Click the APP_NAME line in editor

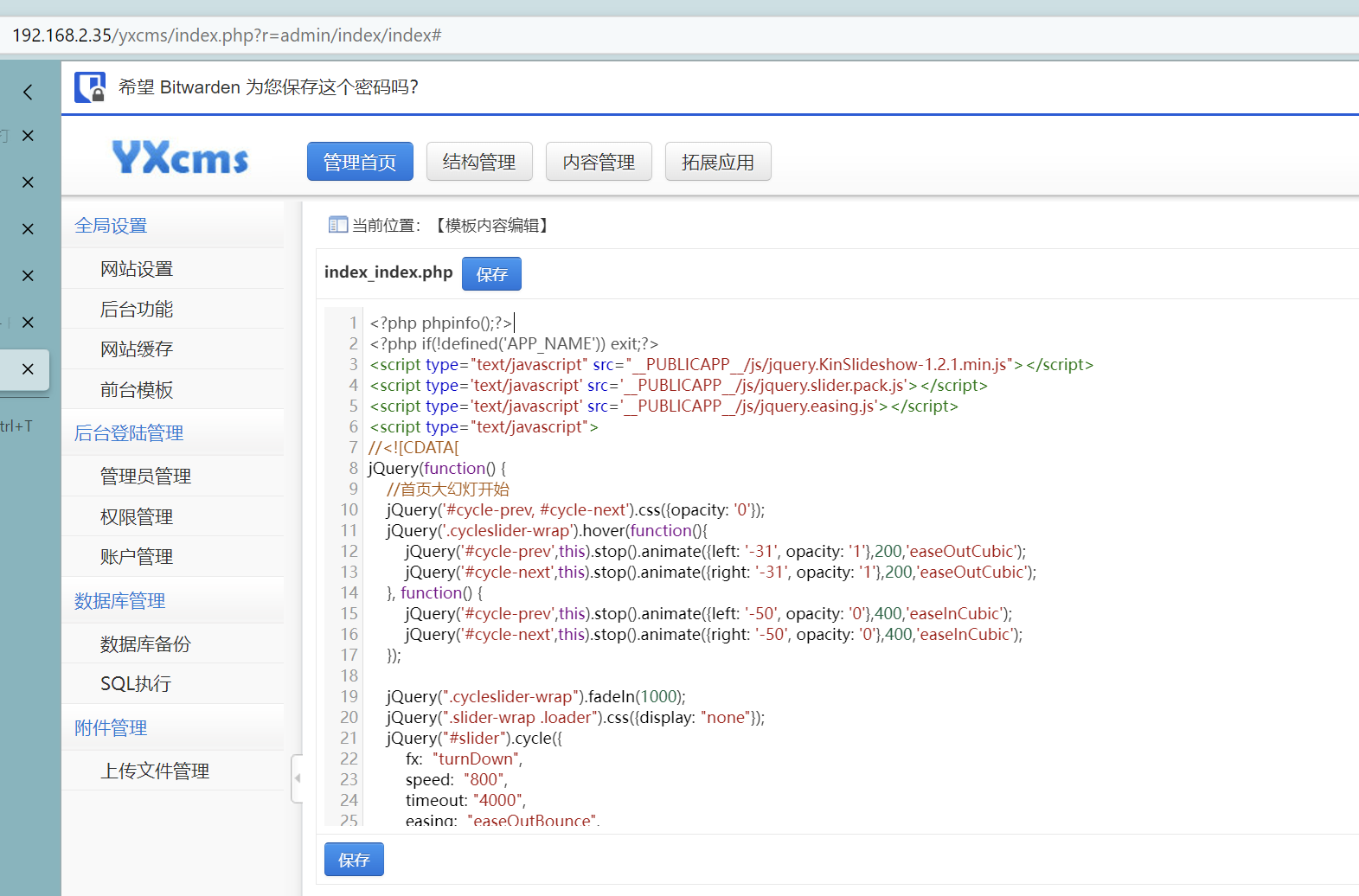click(514, 343)
